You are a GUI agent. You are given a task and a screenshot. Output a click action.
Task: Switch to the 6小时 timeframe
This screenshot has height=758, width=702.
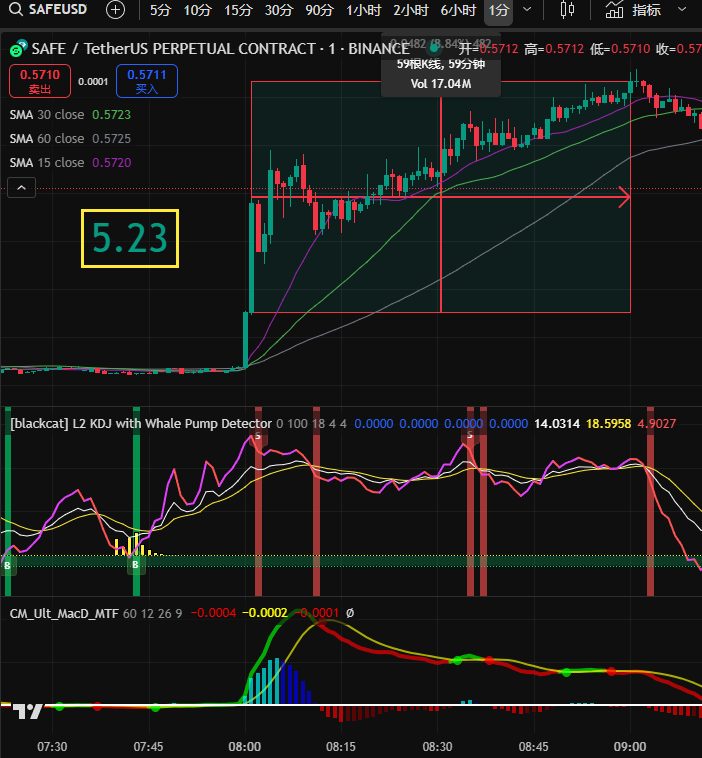(458, 10)
